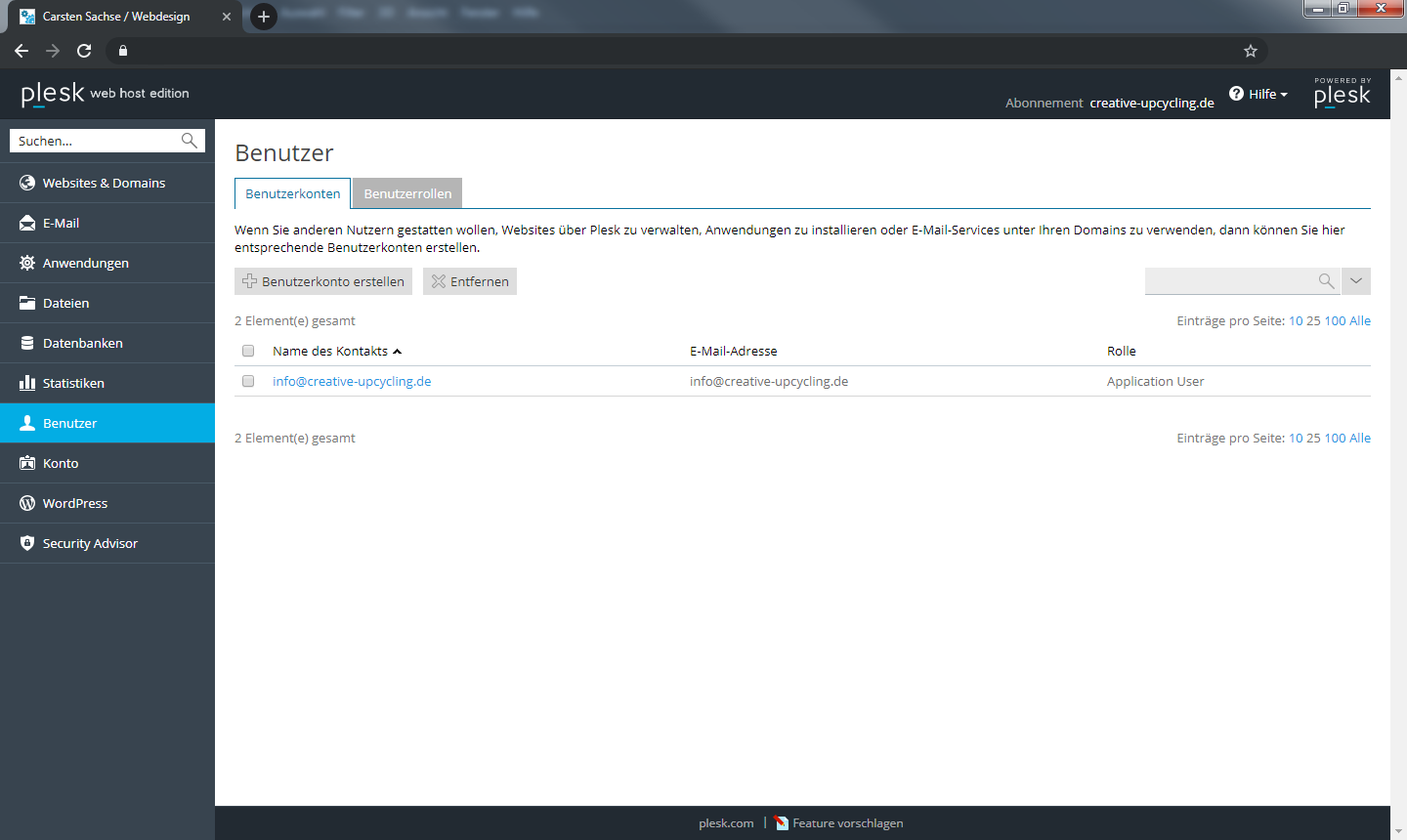This screenshot has width=1407, height=840.
Task: Expand the search options dropdown arrow
Action: (1356, 281)
